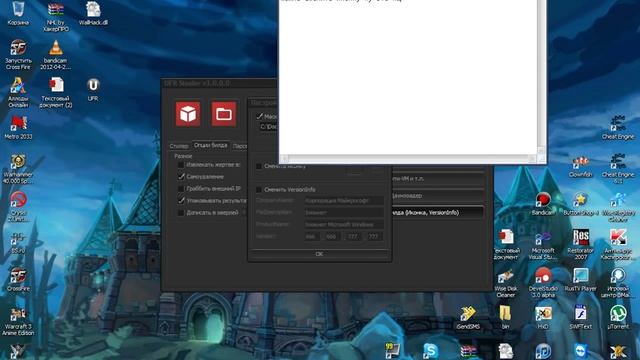This screenshot has height=360, width=640.
Task: Switch to the Стиллер tab
Action: (179, 146)
